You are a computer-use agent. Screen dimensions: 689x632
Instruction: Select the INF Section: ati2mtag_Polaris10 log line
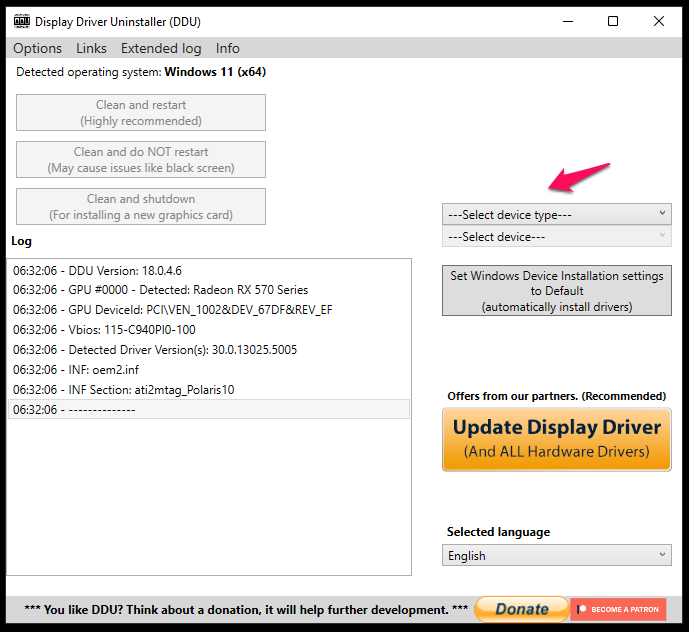click(x=209, y=390)
